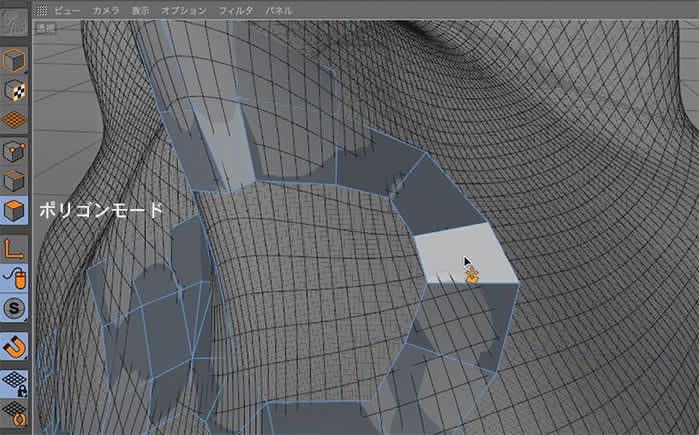The image size is (699, 435).
Task: Toggle Enable Snap magnet icon
Action: [15, 346]
